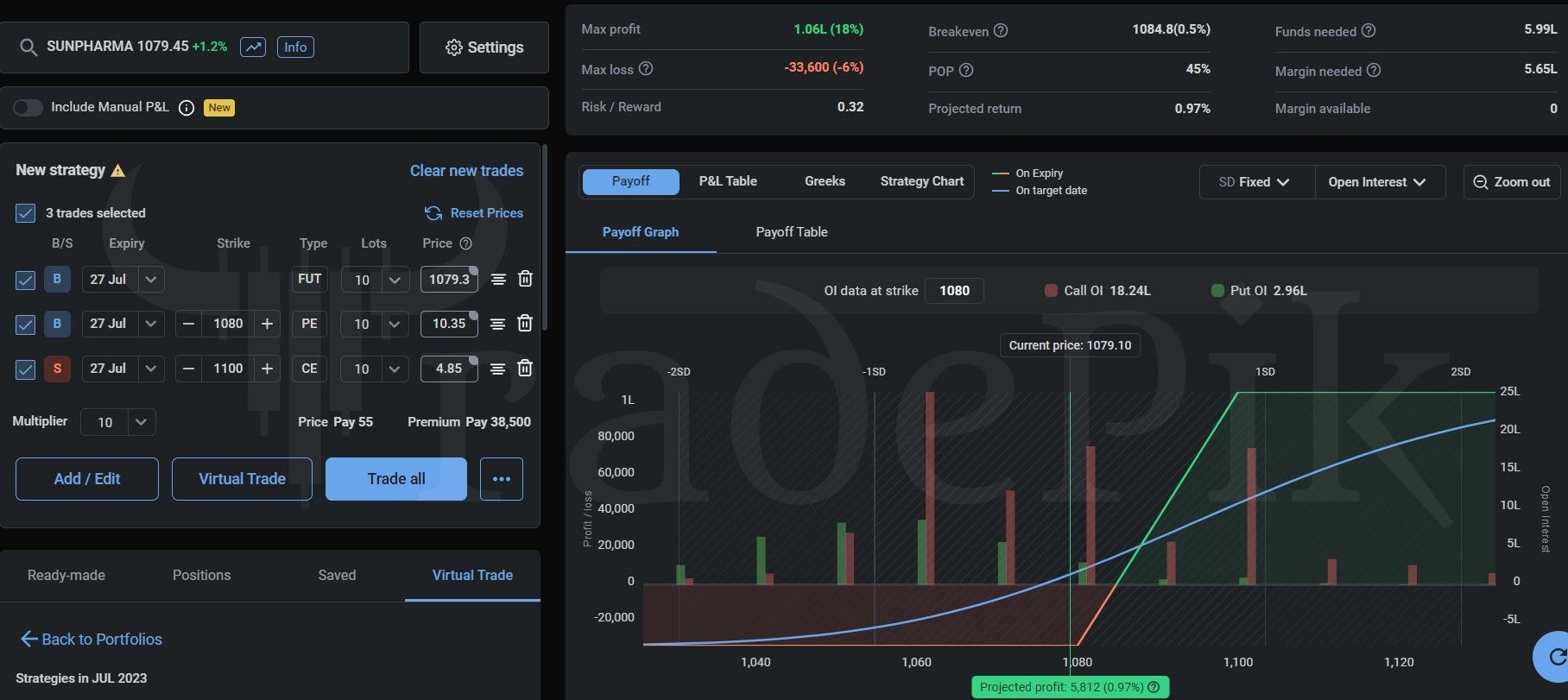Open the lines menu icon on 1100 CE row

(498, 369)
